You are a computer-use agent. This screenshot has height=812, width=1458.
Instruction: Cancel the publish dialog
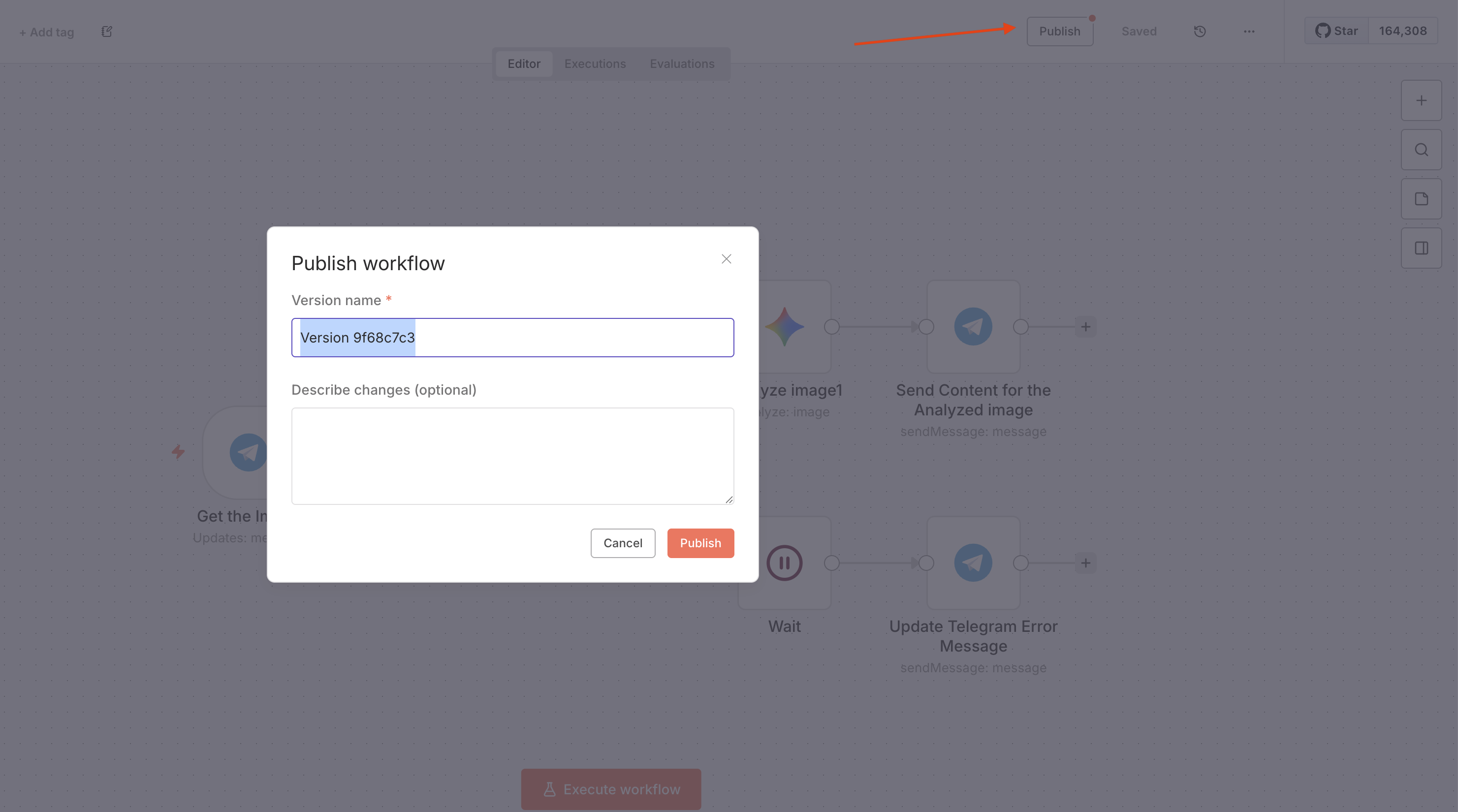coord(623,543)
